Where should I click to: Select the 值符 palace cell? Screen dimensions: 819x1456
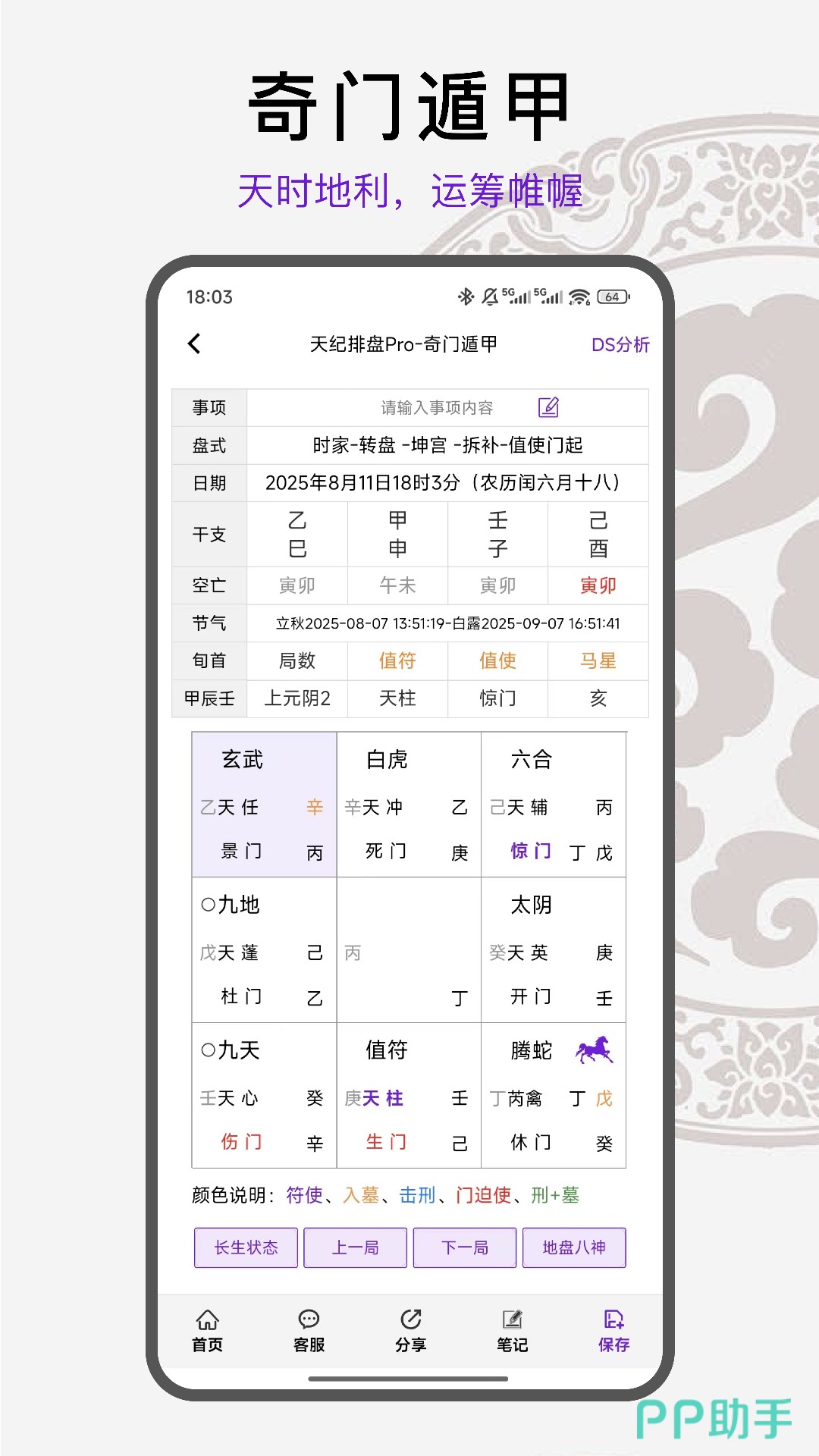409,1096
